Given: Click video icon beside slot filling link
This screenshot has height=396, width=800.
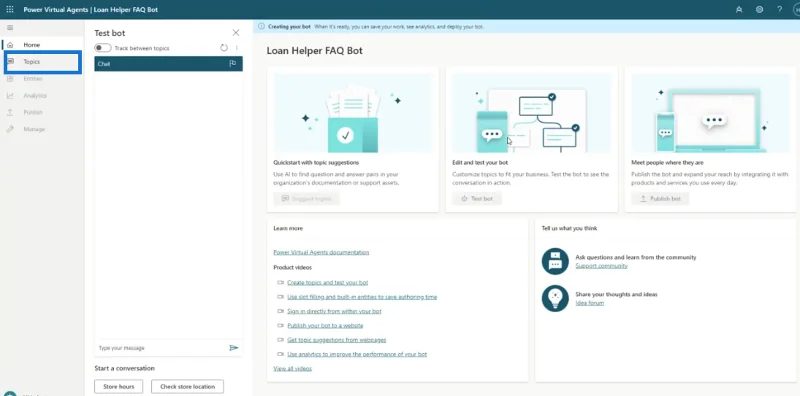Looking at the screenshot, I should pyautogui.click(x=280, y=296).
